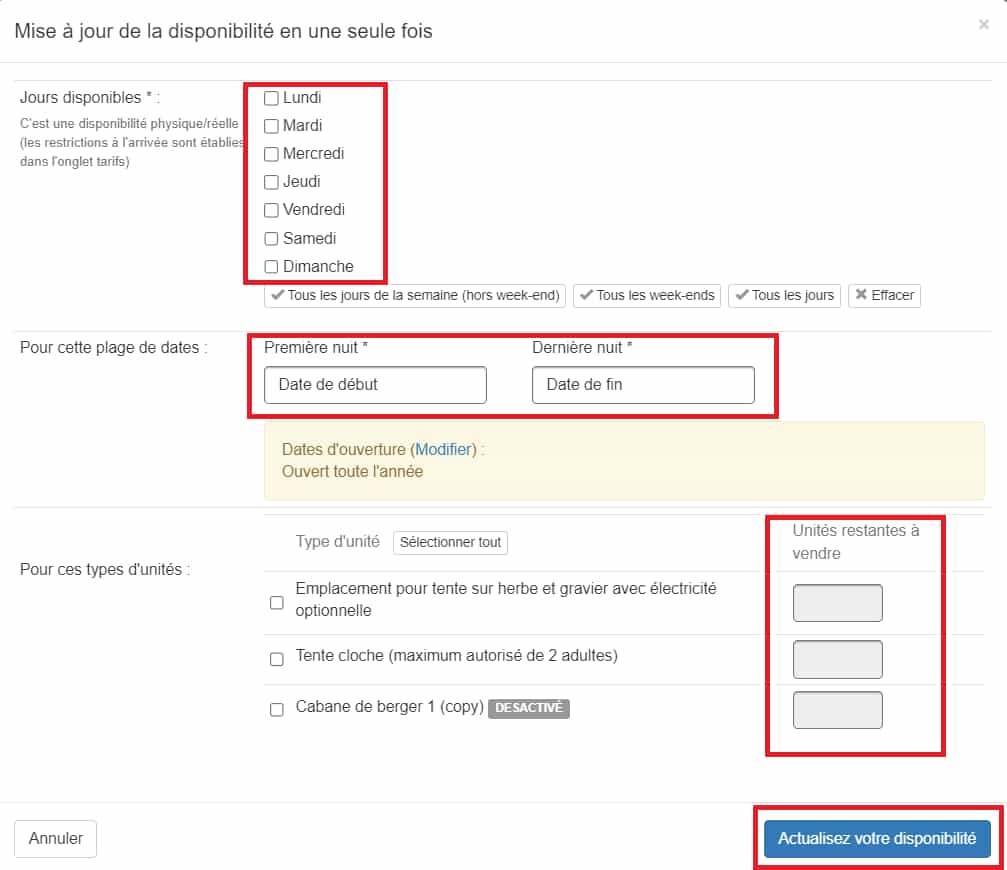
Task: Click the 'Type d'unité' column header
Action: [337, 541]
